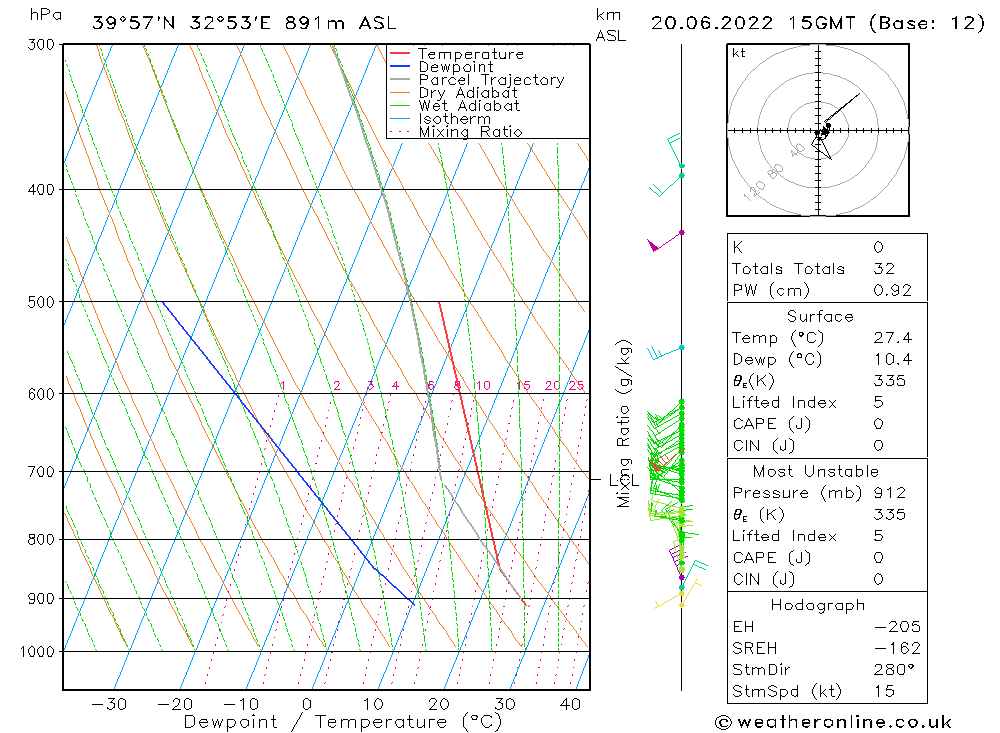The width and height of the screenshot is (1000, 733).
Task: Click the 300 hPa pressure label
Action: click(41, 45)
